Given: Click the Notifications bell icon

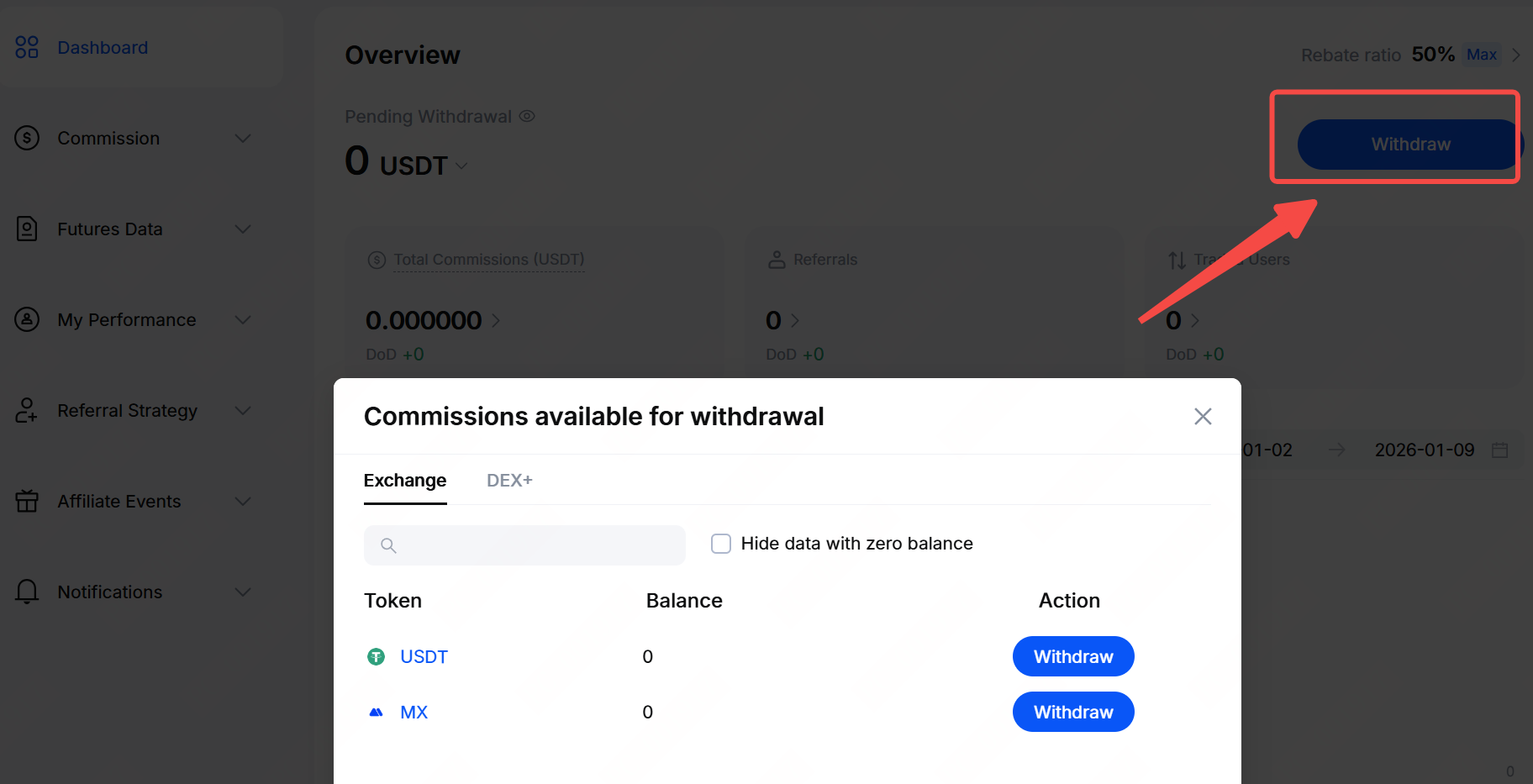Looking at the screenshot, I should point(27,592).
